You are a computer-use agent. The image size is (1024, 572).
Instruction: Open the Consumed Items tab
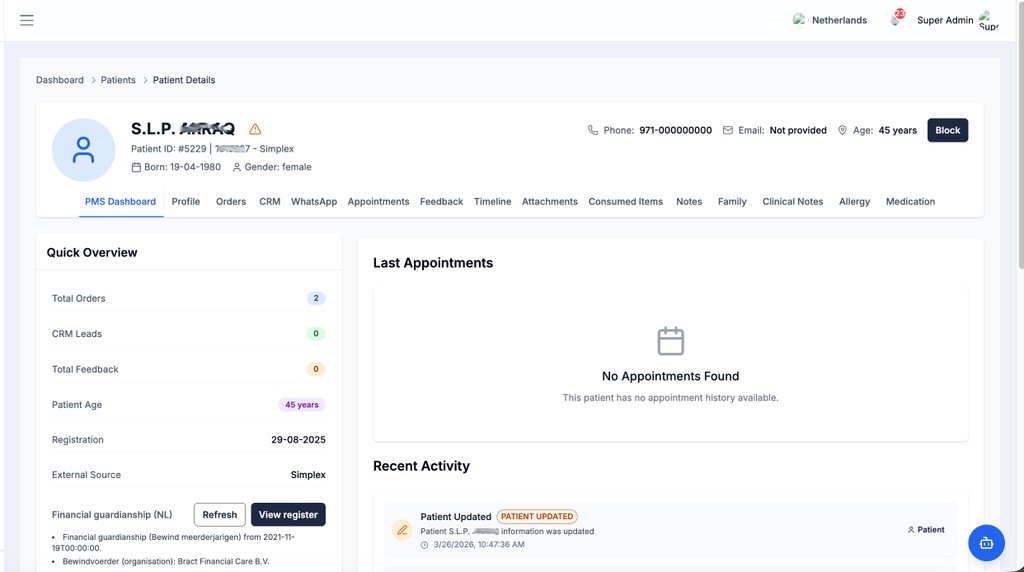pos(626,201)
